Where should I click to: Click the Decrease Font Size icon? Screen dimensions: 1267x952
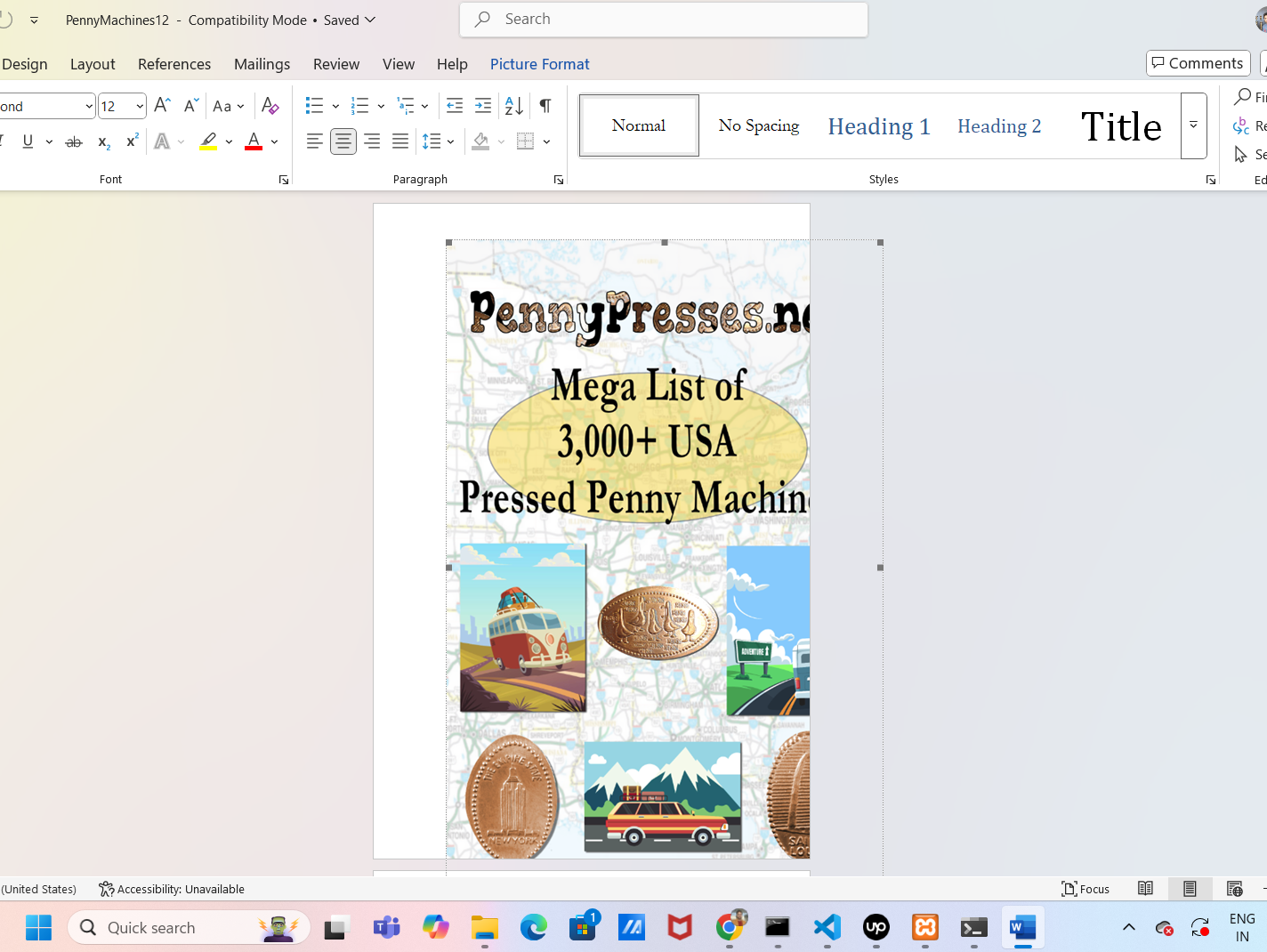[190, 106]
